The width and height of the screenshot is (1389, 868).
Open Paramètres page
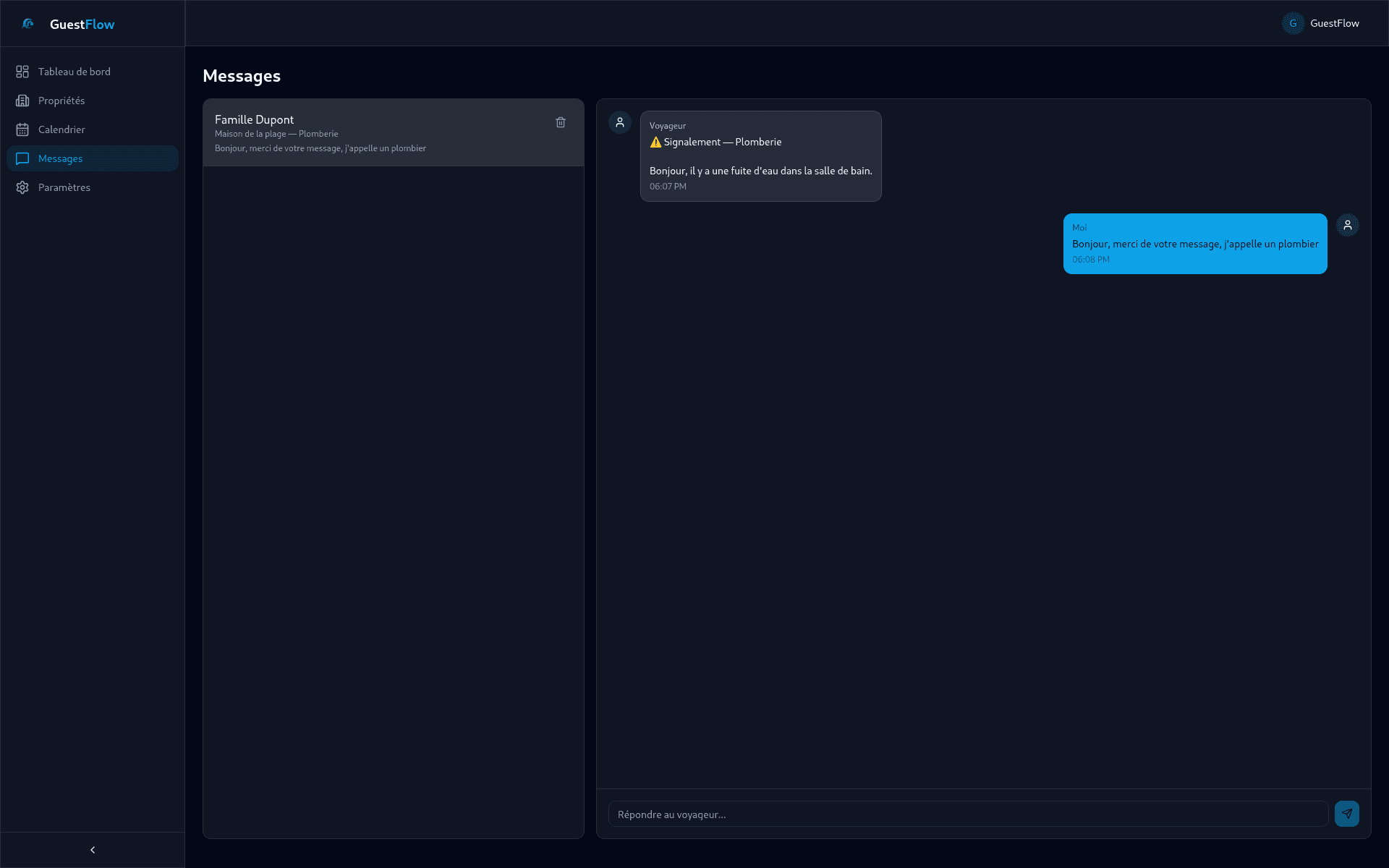coord(64,187)
